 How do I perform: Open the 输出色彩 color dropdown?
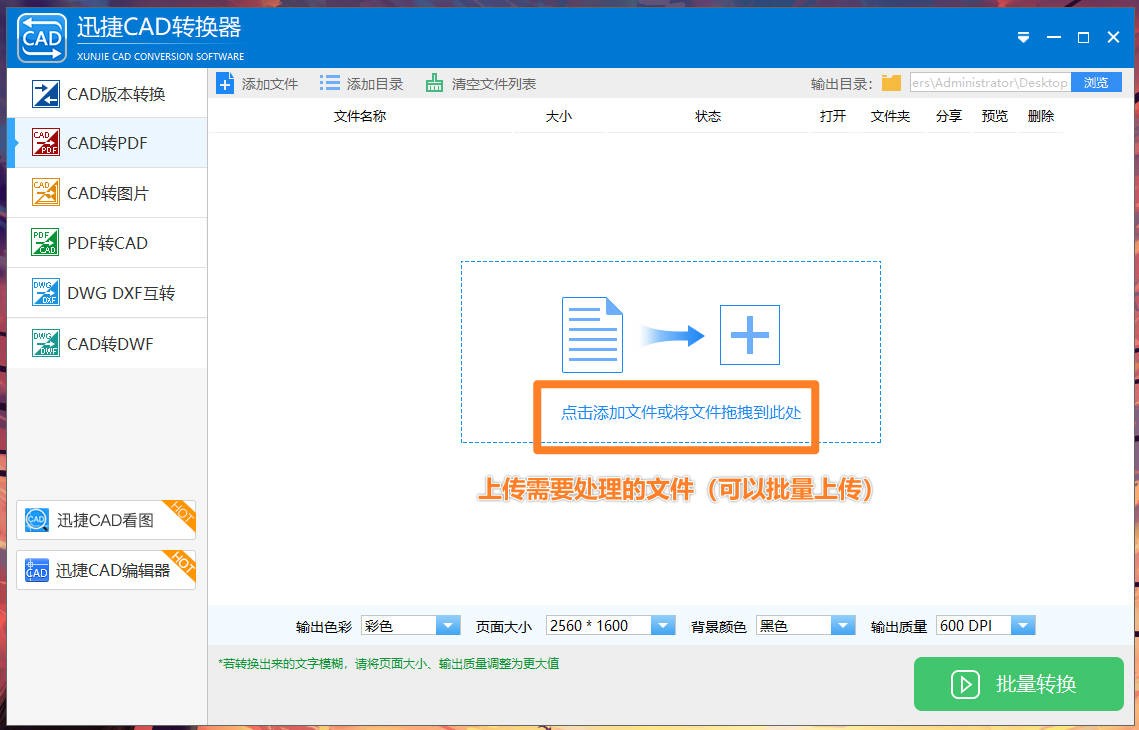446,624
